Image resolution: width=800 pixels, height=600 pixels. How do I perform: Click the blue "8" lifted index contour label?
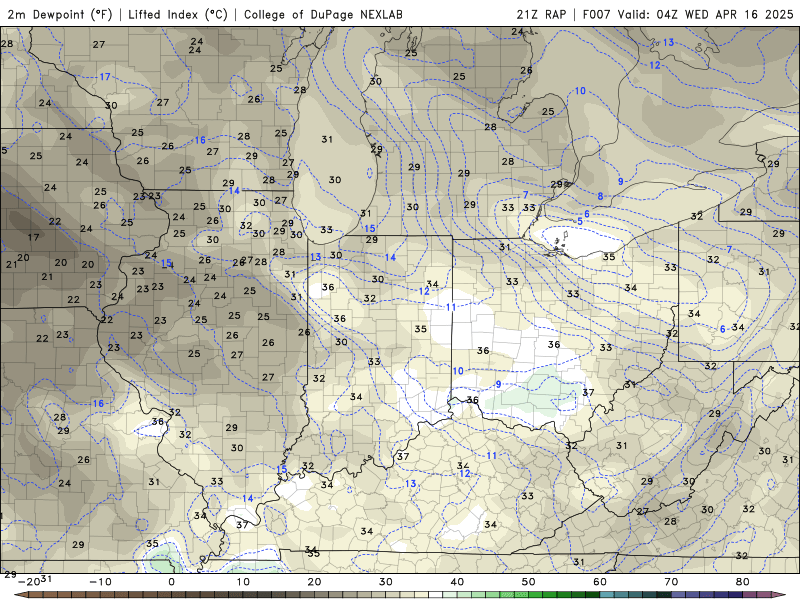pos(601,196)
